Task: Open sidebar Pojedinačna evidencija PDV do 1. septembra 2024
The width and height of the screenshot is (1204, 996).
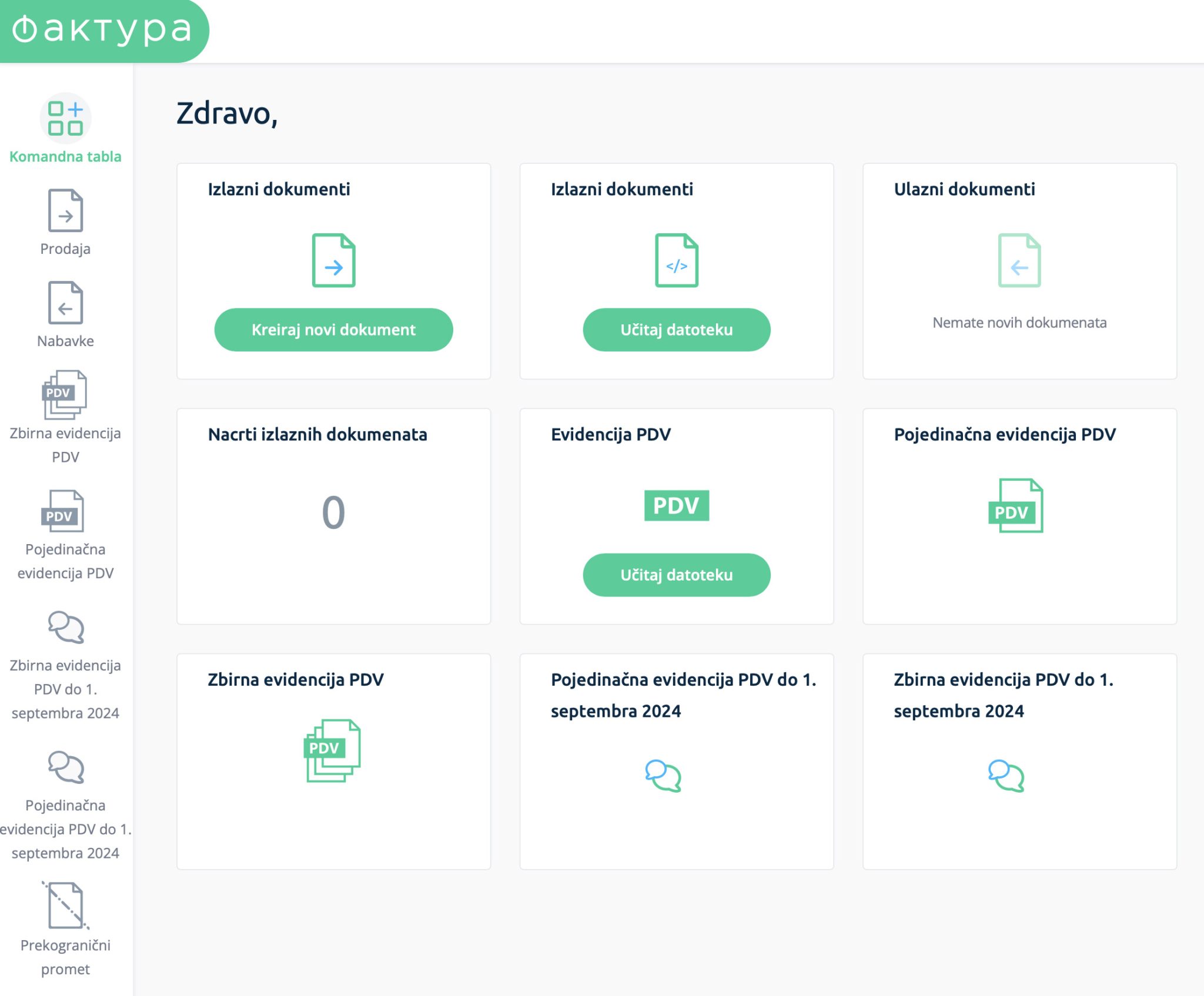Action: pos(65,767)
